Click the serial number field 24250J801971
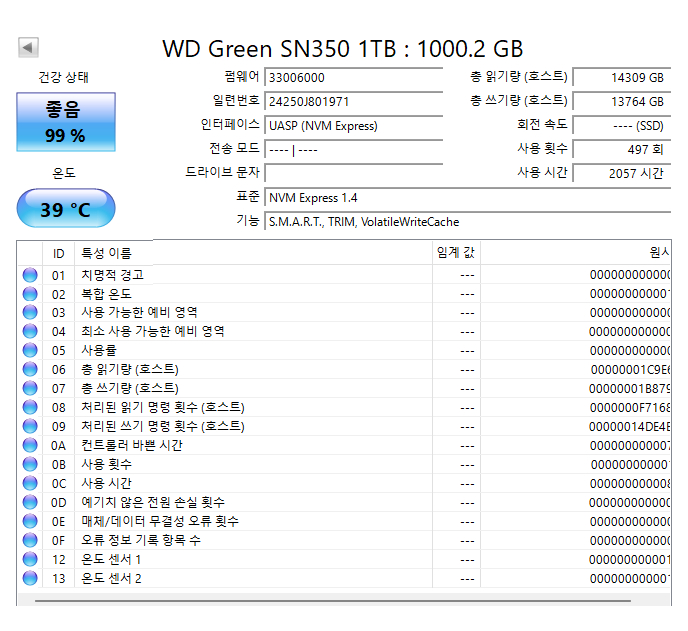The height and width of the screenshot is (631, 688). coord(354,101)
